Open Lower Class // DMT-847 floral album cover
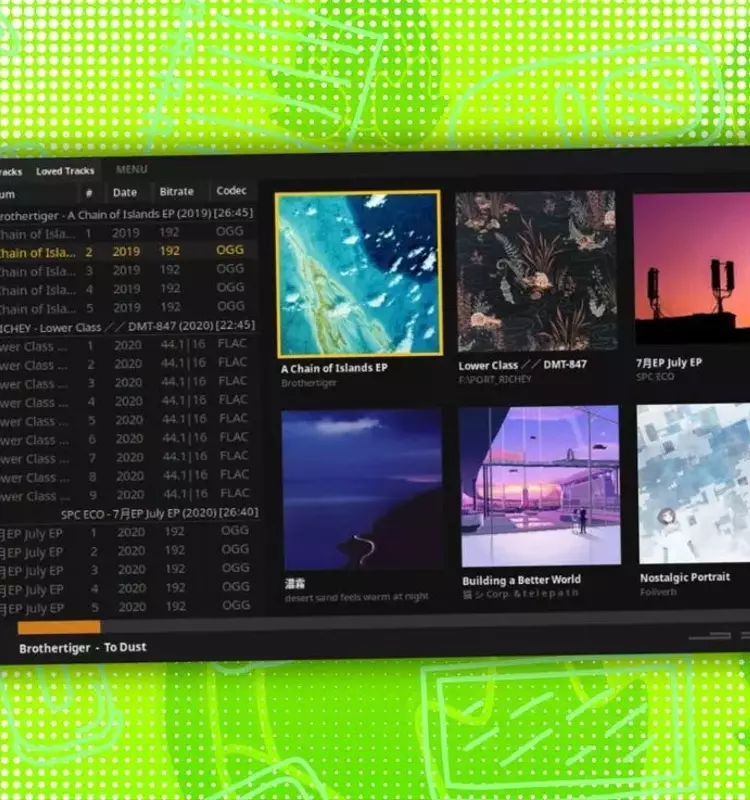Screen dimensions: 750x800 click(x=536, y=271)
